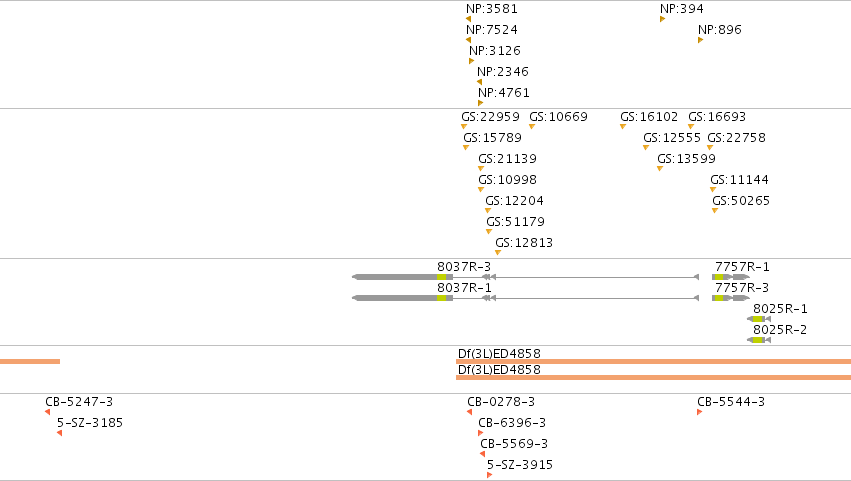Select the NP:7524 insertion label

492,30
